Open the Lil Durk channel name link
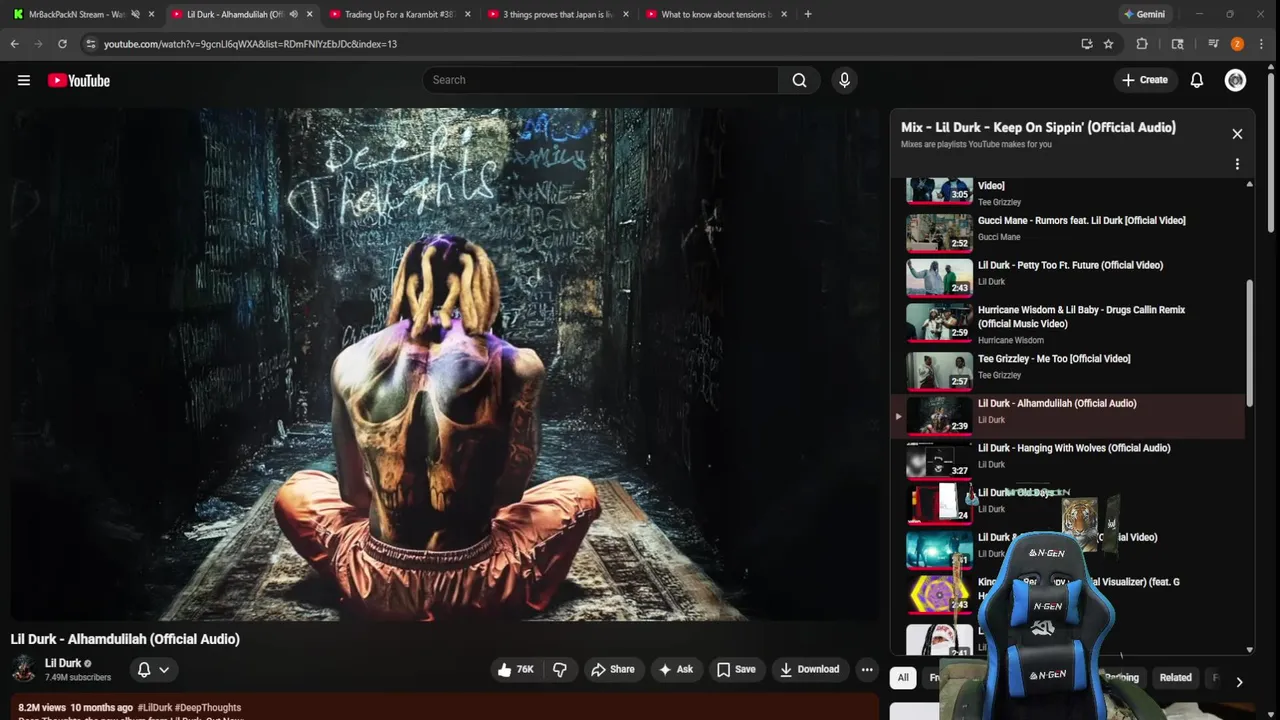This screenshot has width=1280, height=720. click(x=63, y=663)
